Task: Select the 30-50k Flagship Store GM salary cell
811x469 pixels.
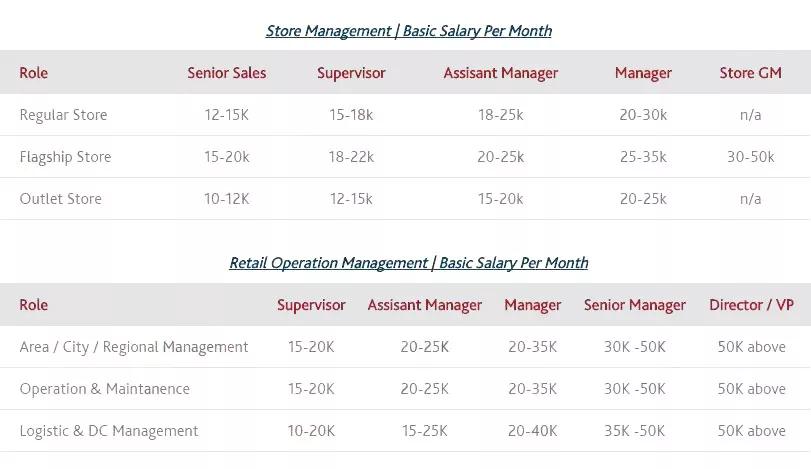Action: [750, 157]
